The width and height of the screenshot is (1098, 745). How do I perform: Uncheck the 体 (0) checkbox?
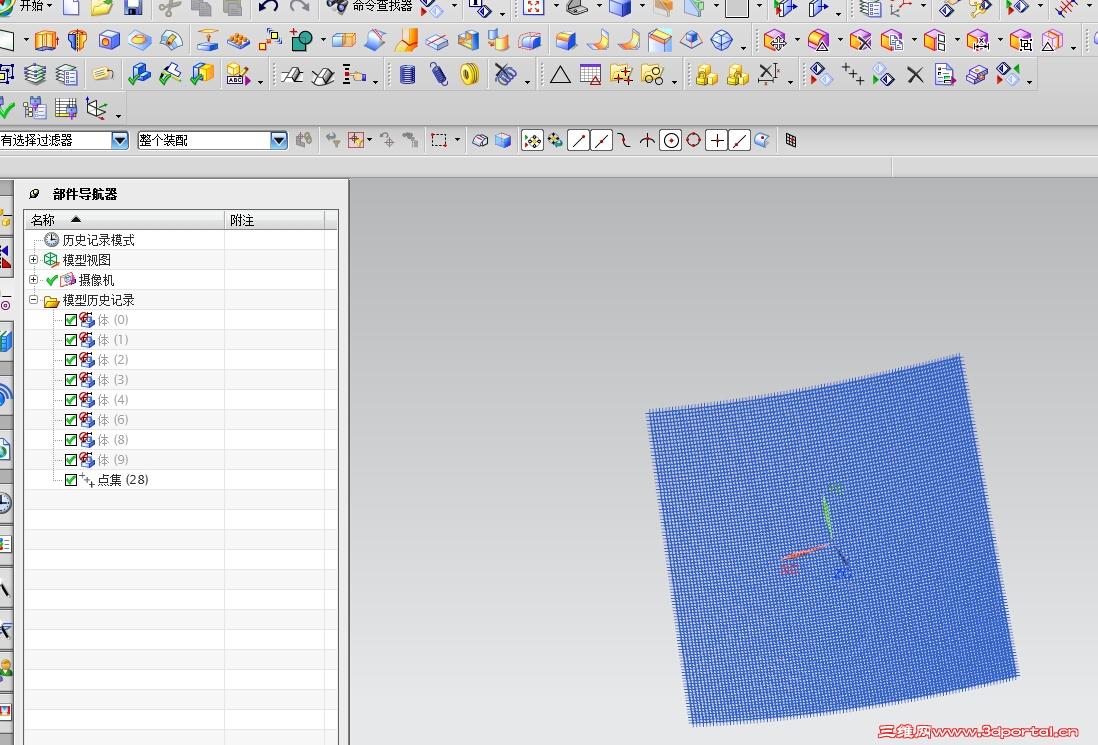tap(71, 320)
